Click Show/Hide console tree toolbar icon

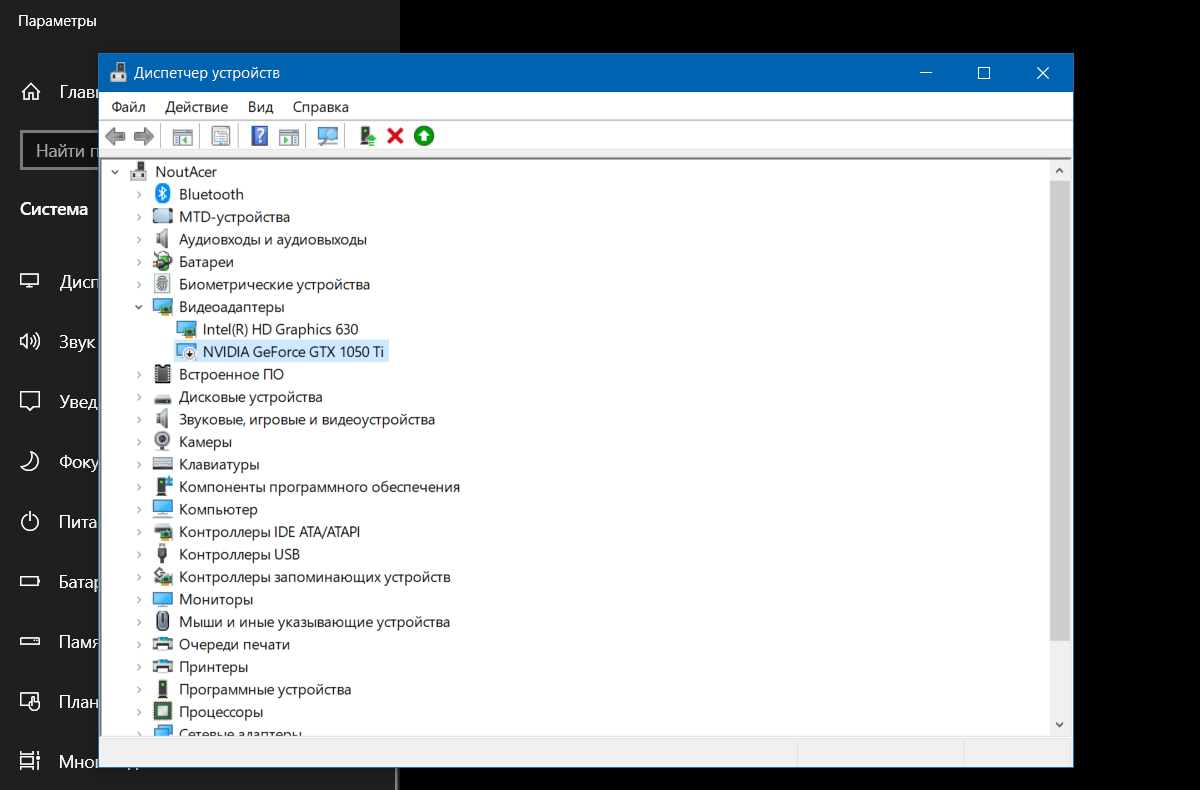[x=182, y=136]
